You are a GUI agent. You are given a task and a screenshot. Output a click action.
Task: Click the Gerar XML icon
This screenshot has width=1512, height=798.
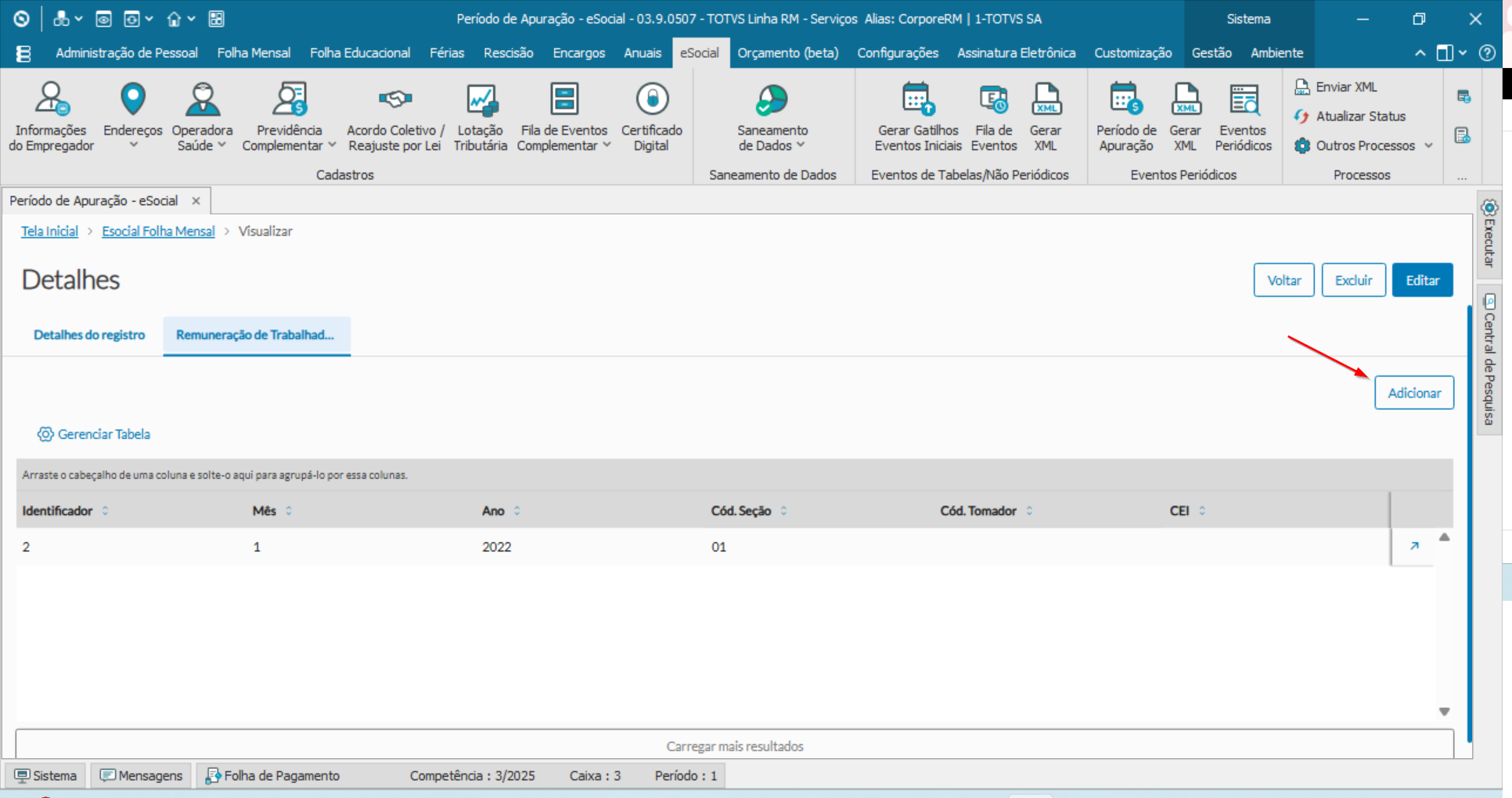(x=1047, y=116)
